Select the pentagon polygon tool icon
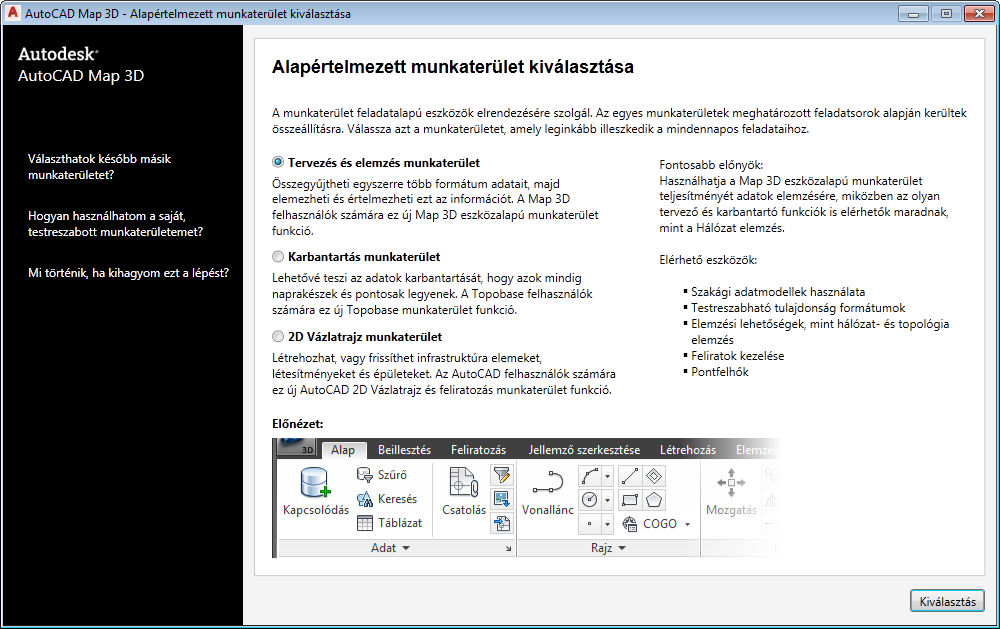 coord(654,500)
